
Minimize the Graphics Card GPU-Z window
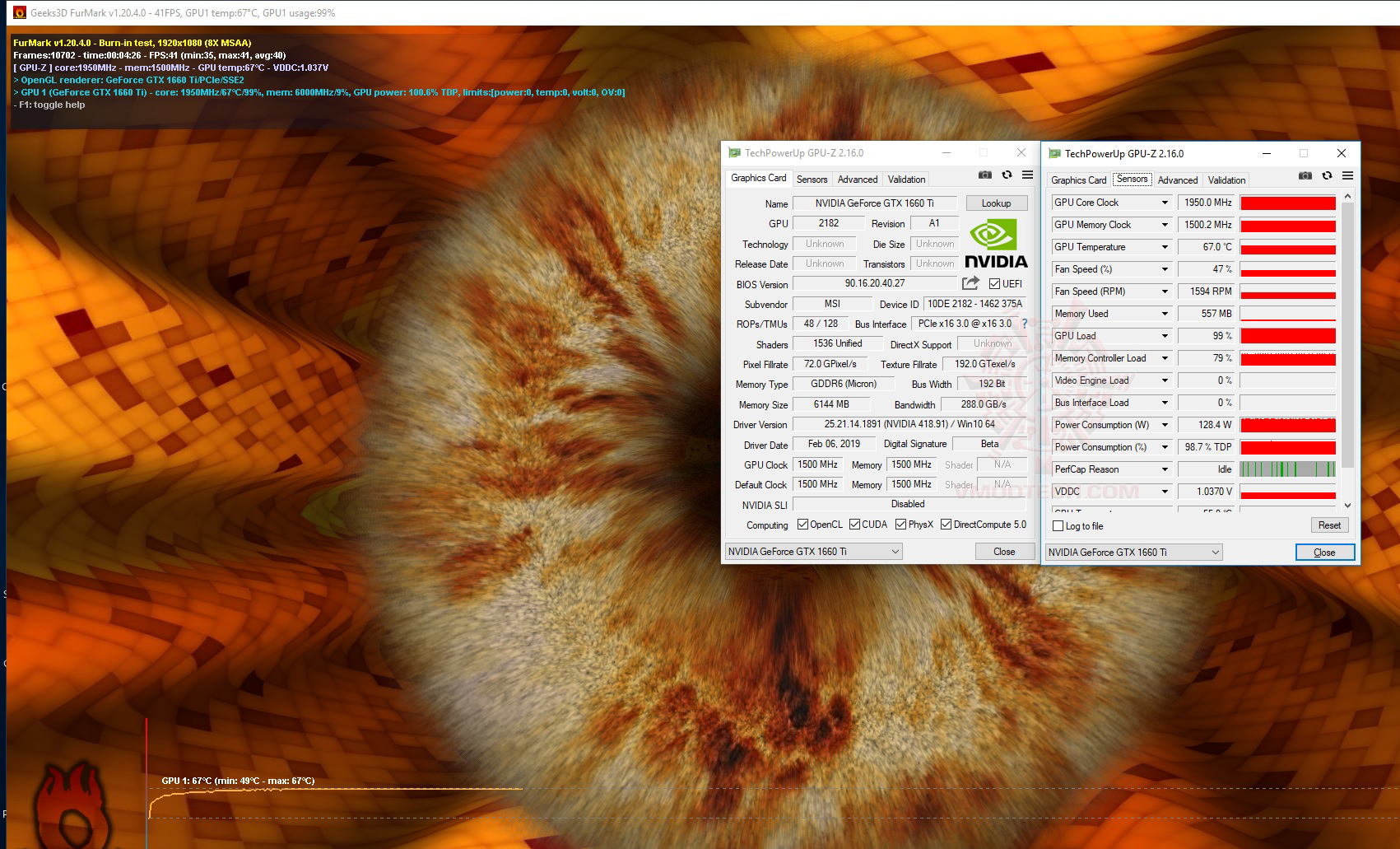tap(947, 152)
